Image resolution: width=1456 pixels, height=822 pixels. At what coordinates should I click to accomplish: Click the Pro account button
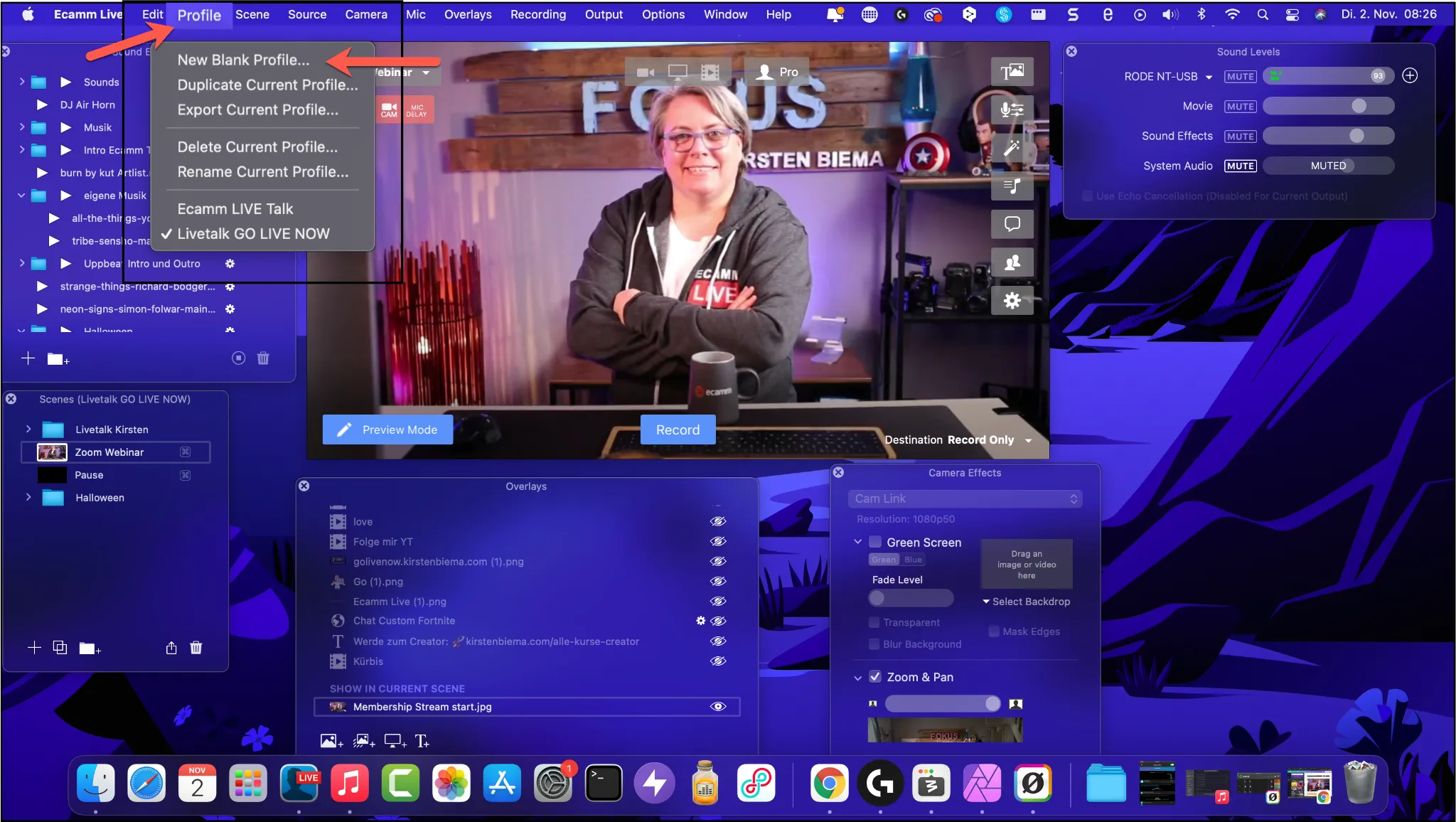coord(777,72)
